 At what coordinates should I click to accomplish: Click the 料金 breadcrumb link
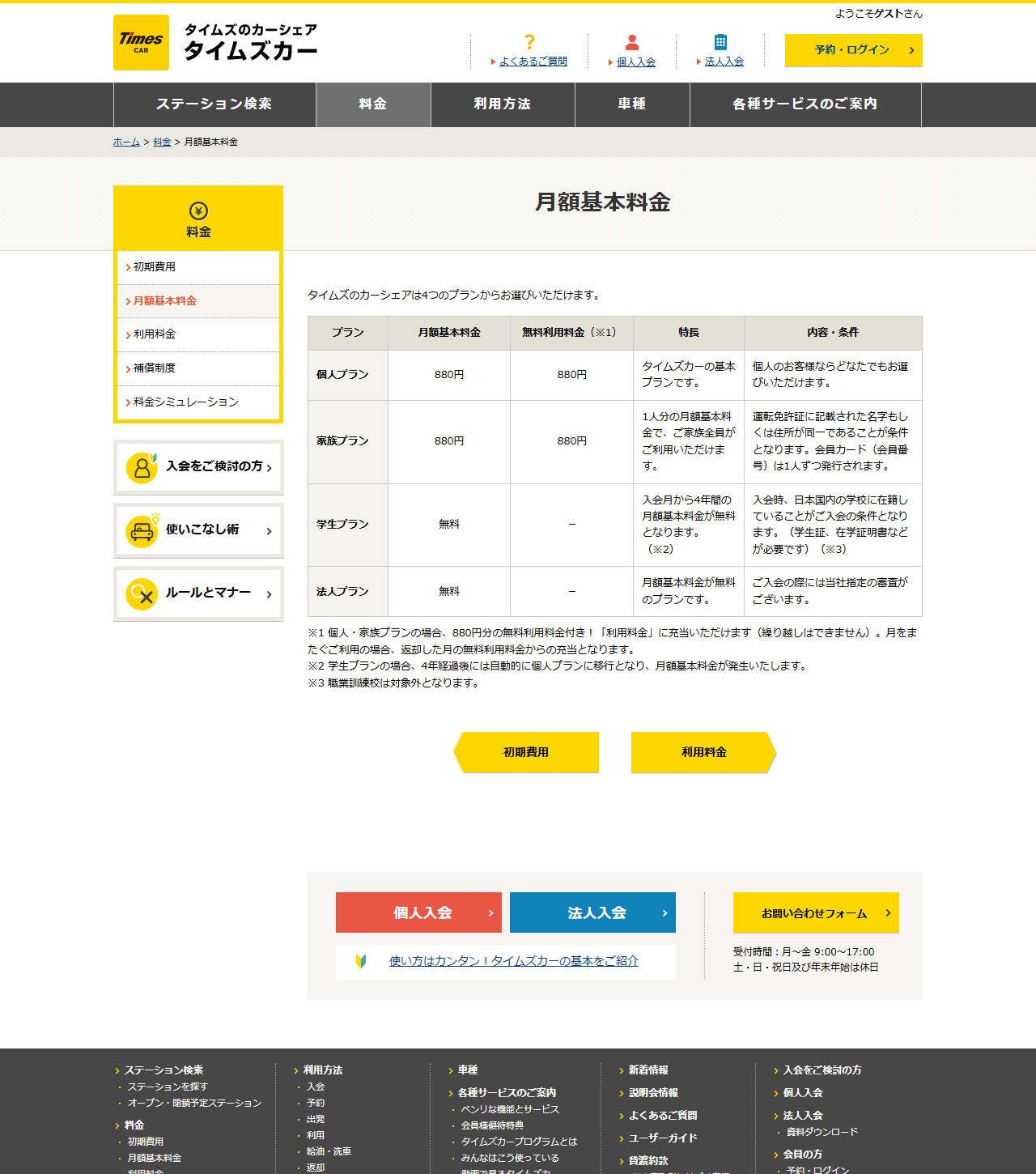[x=162, y=142]
